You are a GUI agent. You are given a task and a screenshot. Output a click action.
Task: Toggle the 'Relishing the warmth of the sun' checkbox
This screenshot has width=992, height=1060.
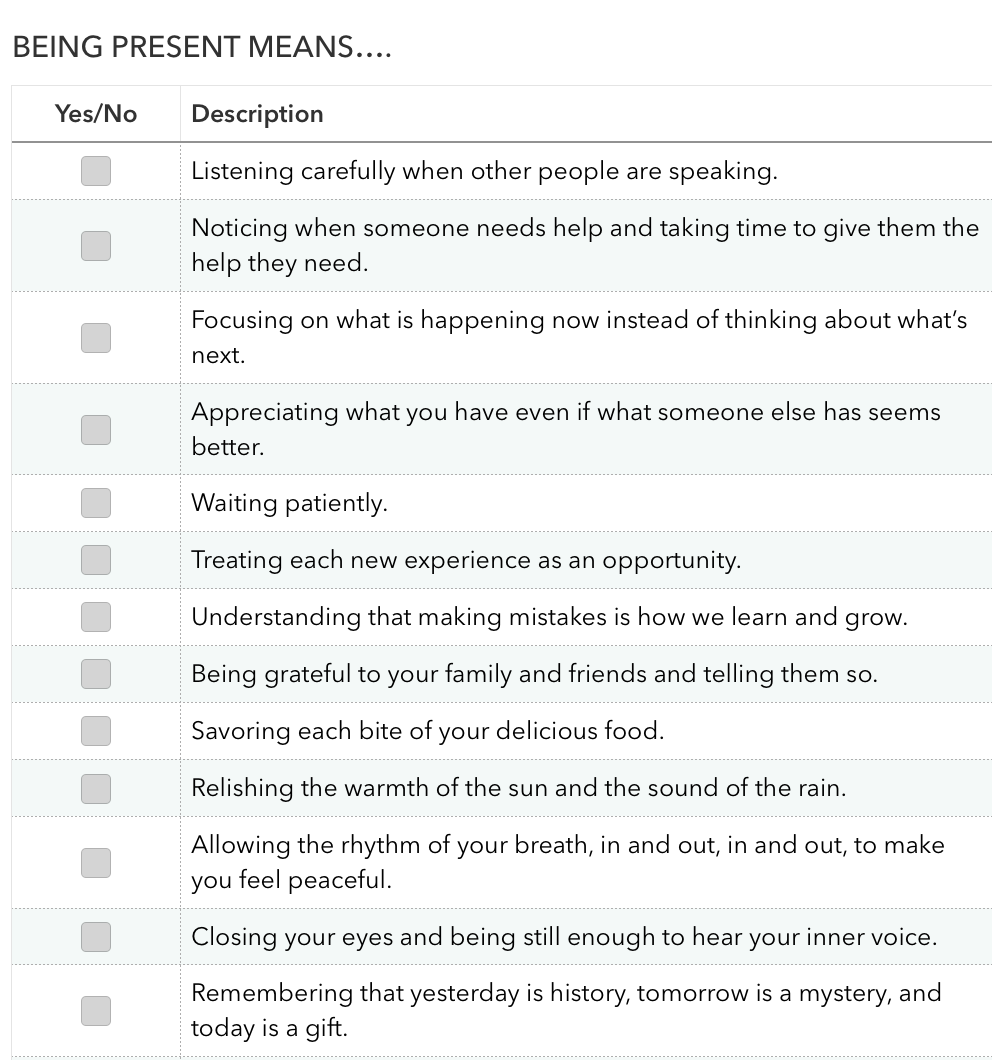[x=96, y=788]
